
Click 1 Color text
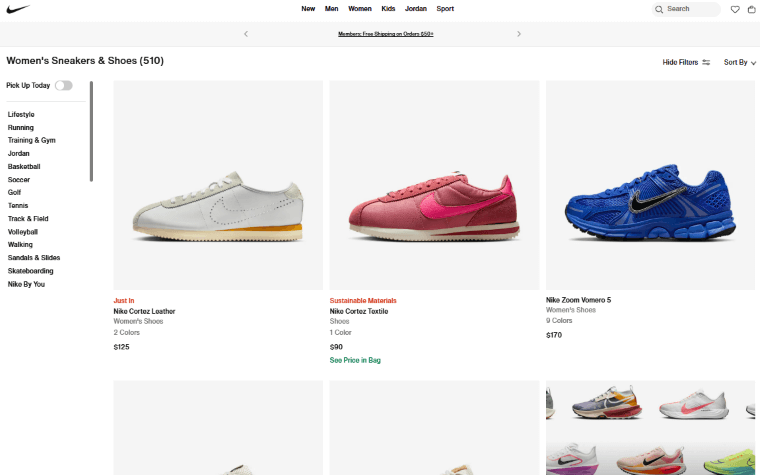coord(340,332)
